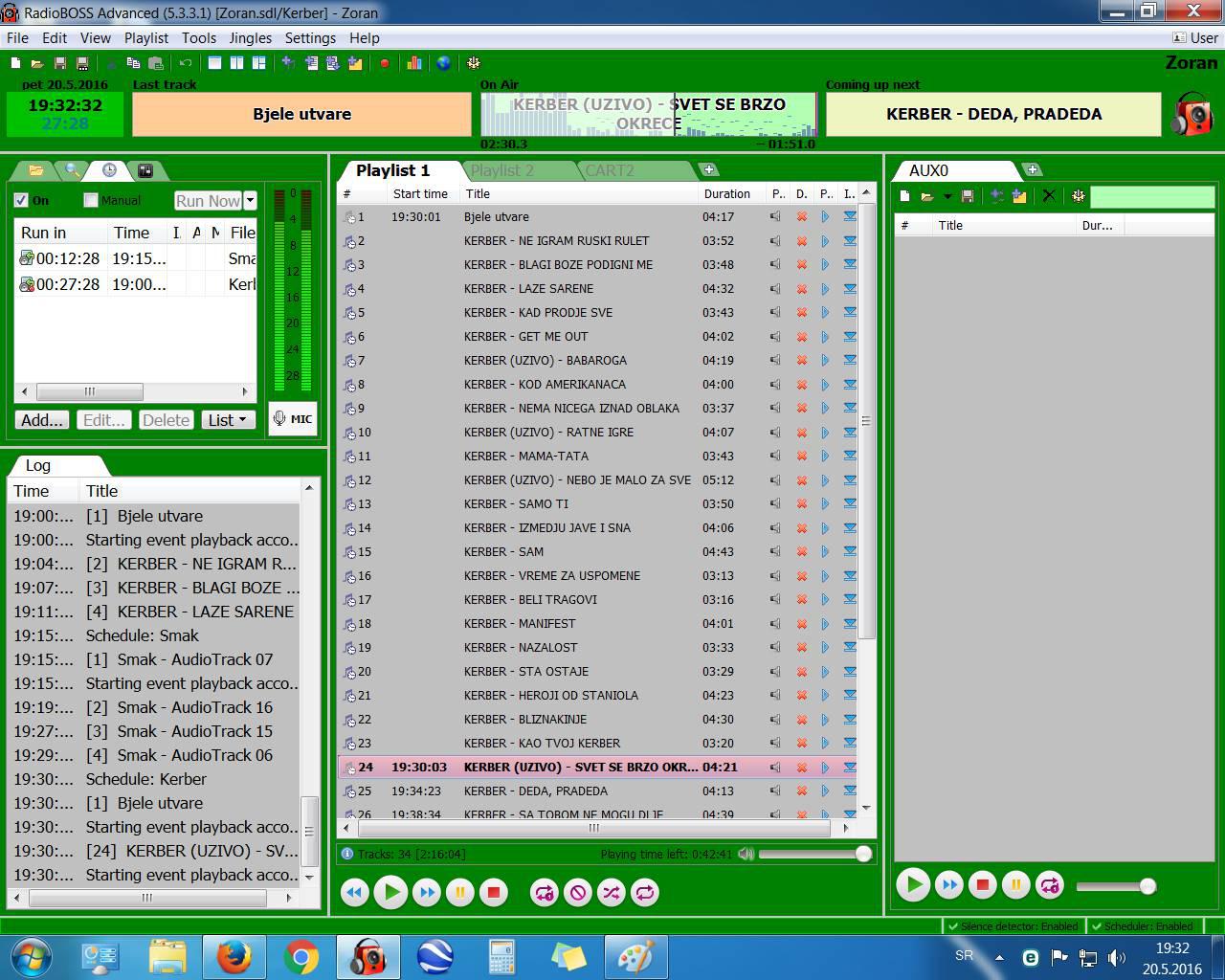Click remove X for KERBER - LAZE SARENE
This screenshot has width=1225, height=980.
(x=802, y=289)
